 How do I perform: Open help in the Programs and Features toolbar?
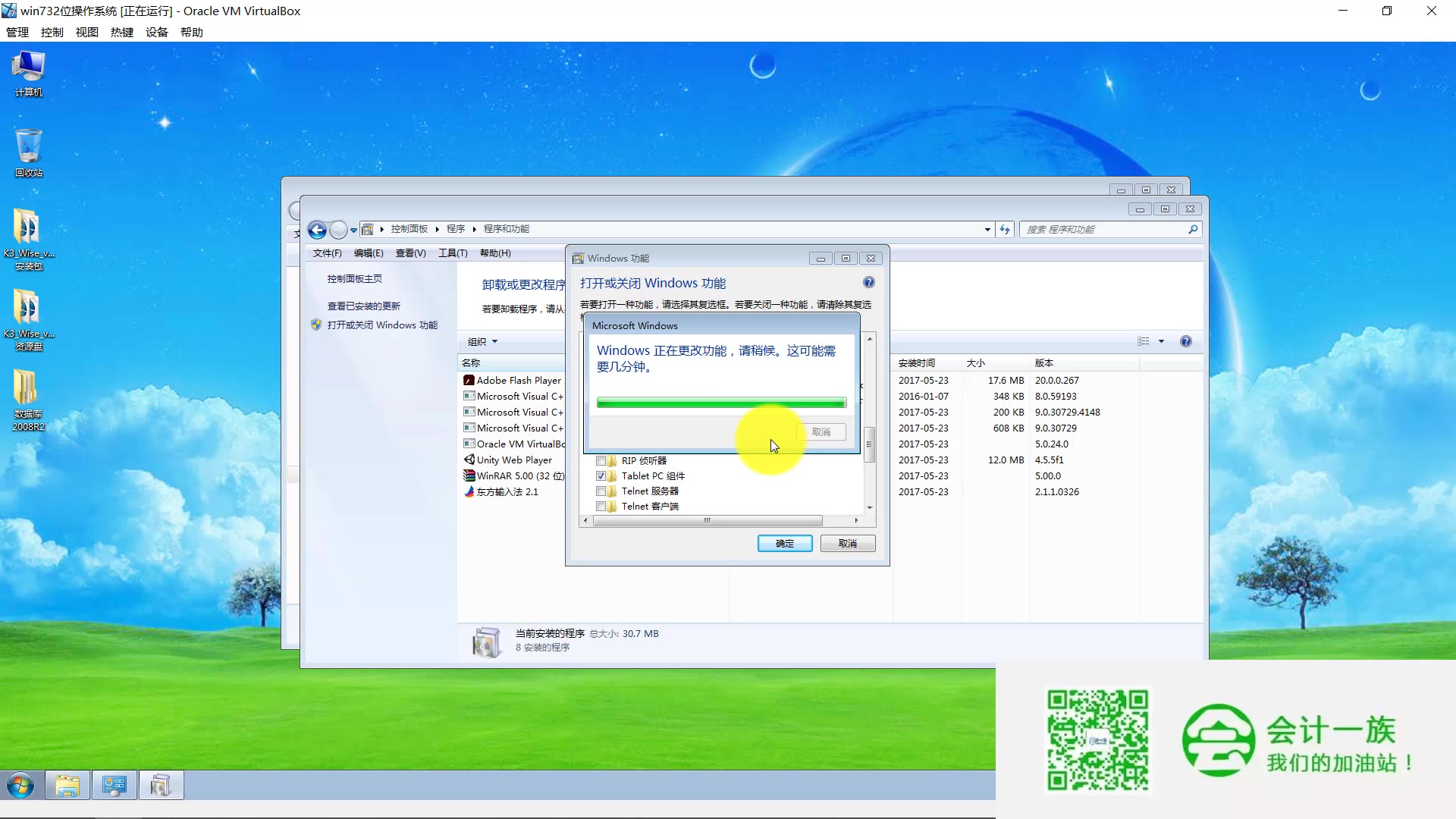[1186, 341]
